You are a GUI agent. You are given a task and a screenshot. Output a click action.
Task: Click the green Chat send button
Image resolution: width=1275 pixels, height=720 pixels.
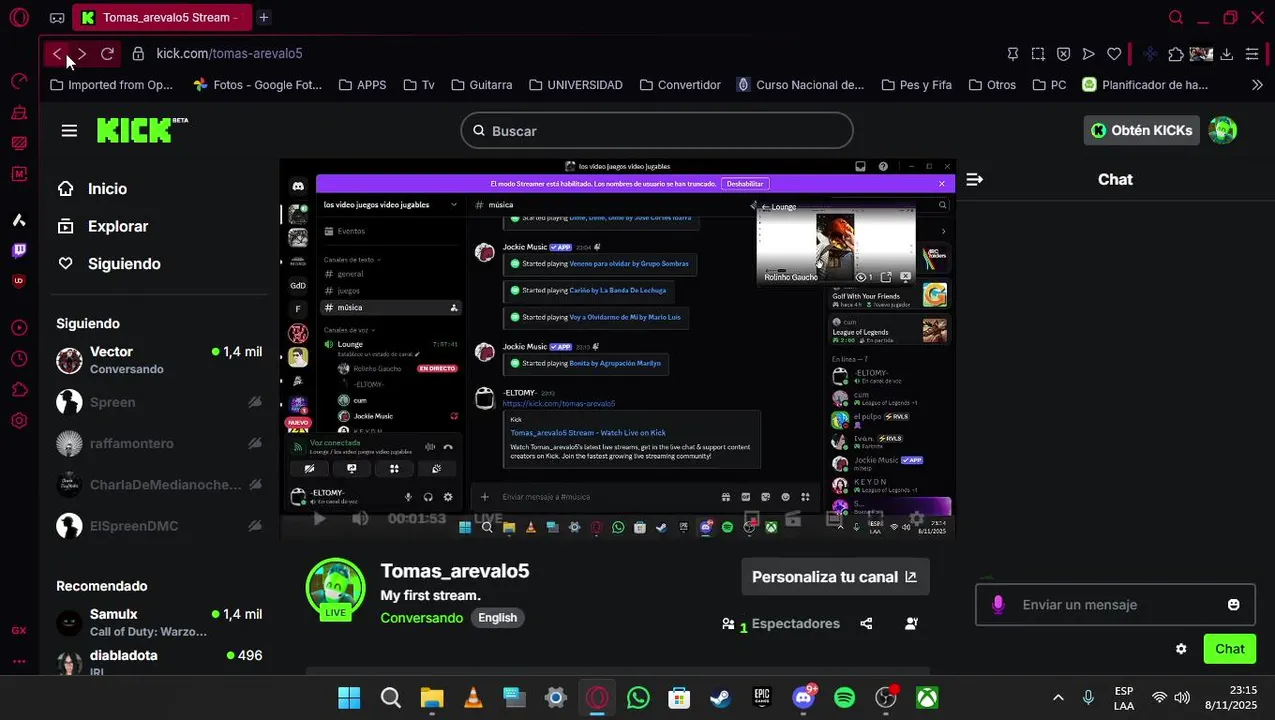click(x=1229, y=649)
